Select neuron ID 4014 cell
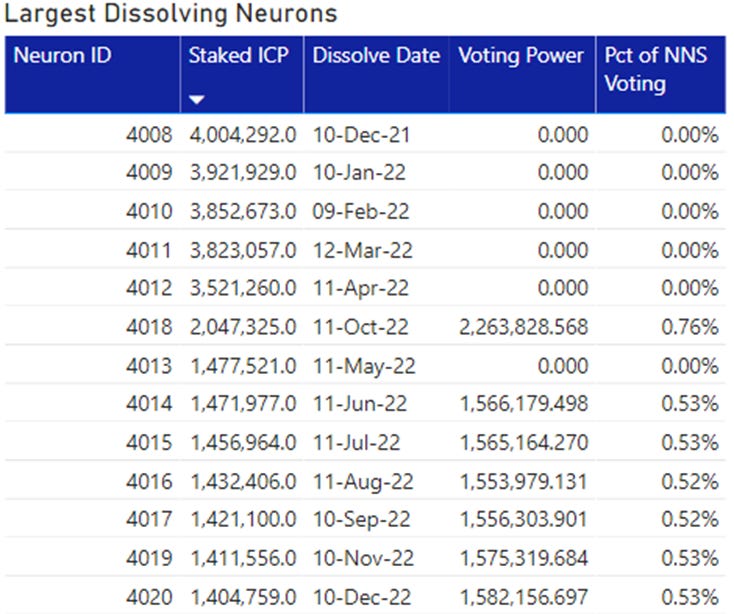This screenshot has width=734, height=614. 149,403
